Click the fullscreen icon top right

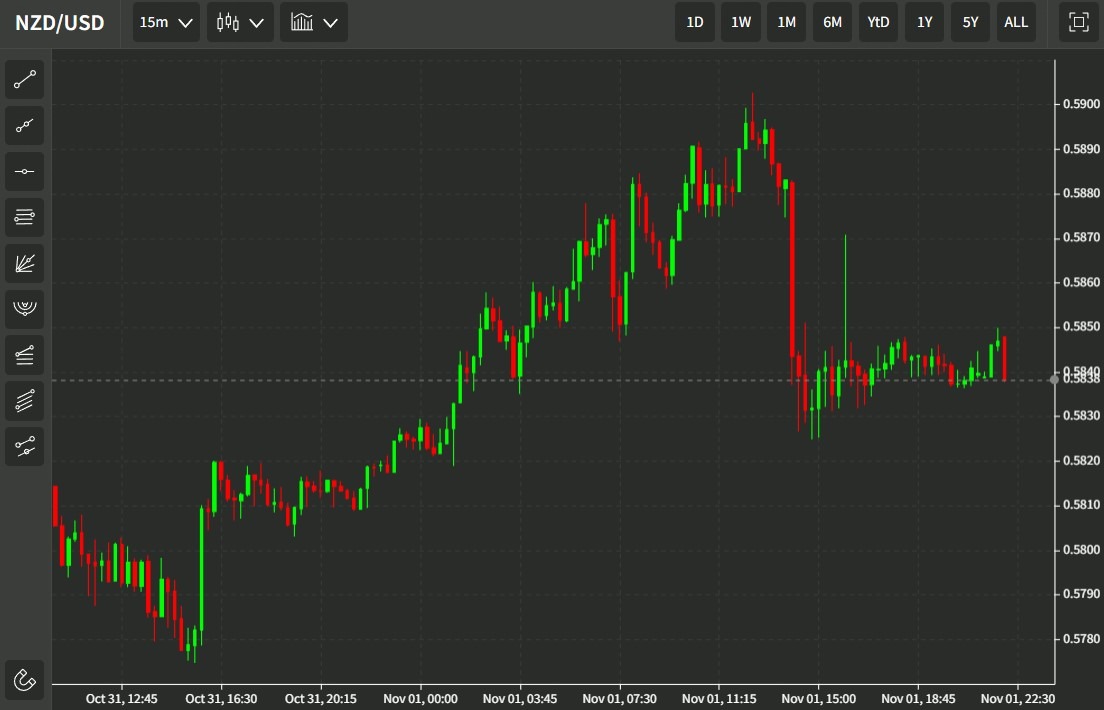click(x=1078, y=21)
